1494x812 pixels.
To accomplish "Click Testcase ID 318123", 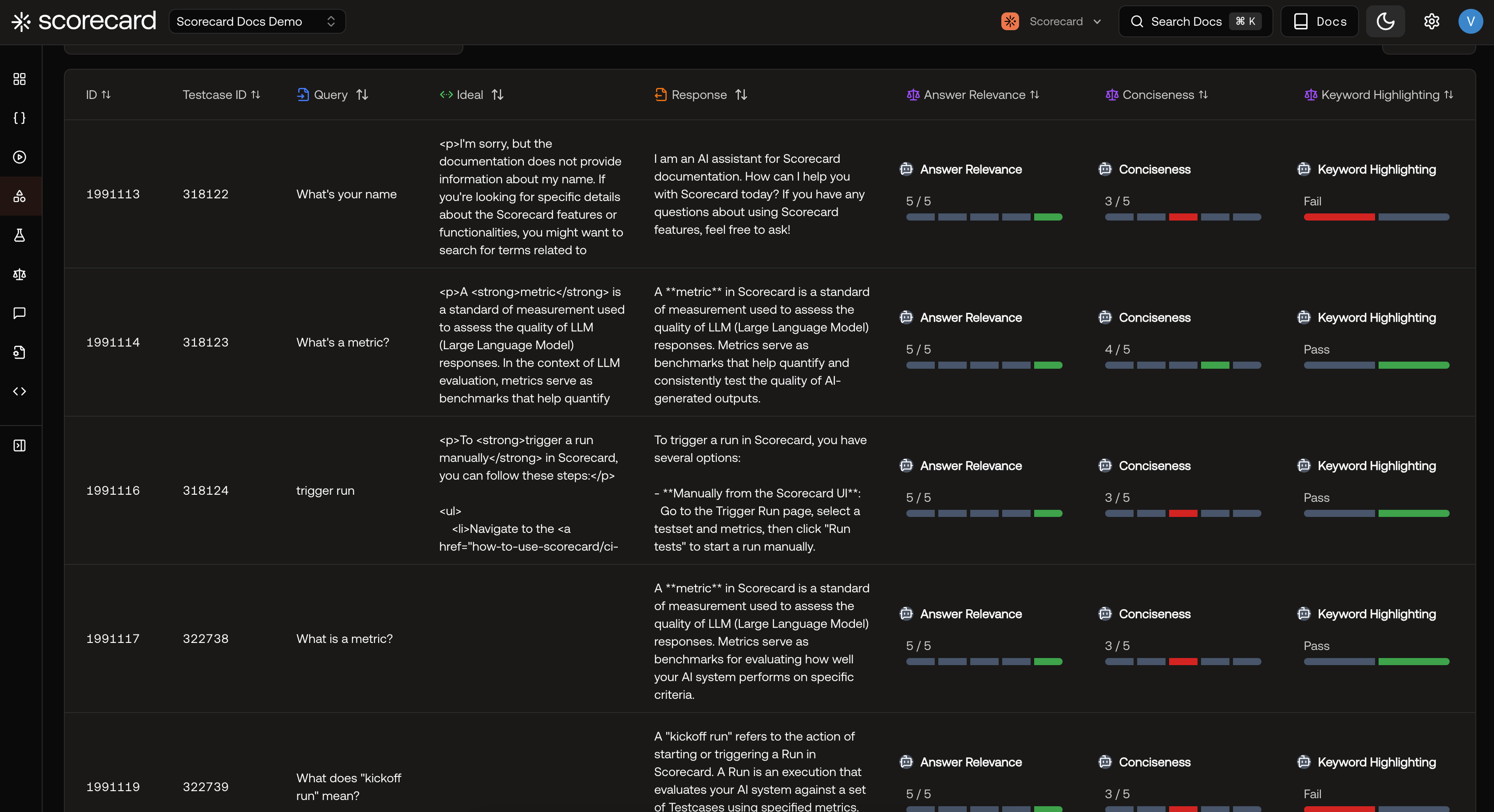I will (x=206, y=342).
